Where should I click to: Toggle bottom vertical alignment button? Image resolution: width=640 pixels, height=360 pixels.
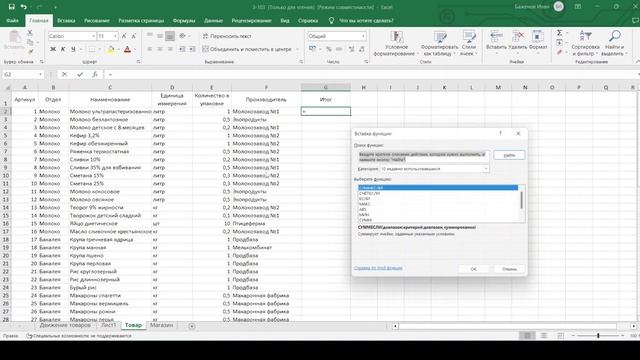(x=170, y=36)
